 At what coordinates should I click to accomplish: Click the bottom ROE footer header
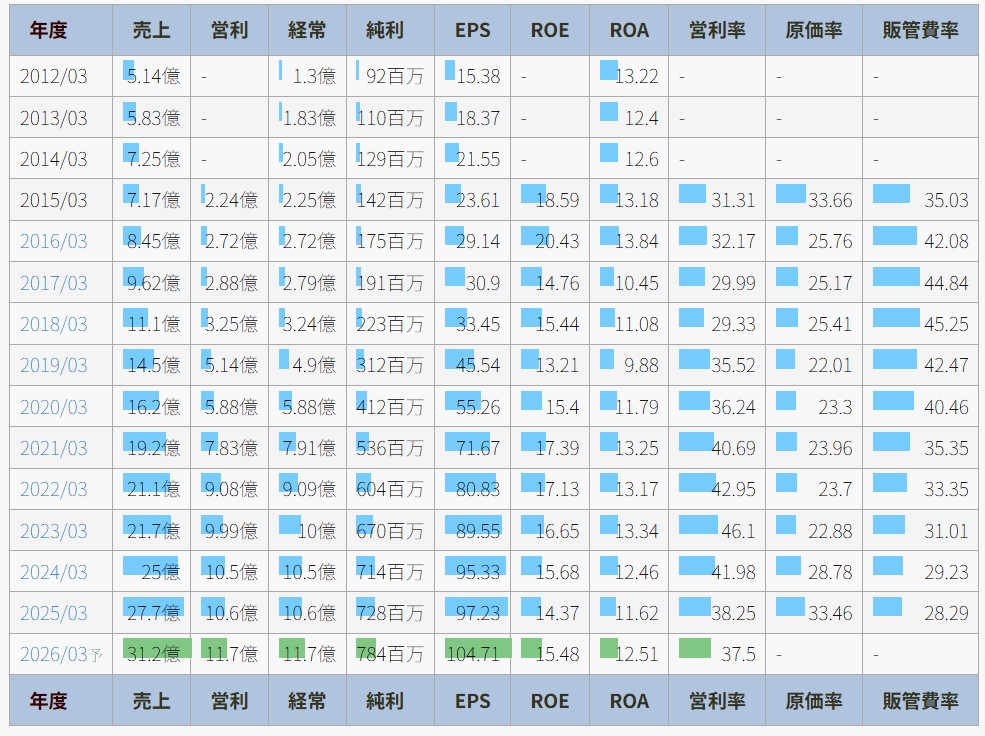tap(550, 701)
